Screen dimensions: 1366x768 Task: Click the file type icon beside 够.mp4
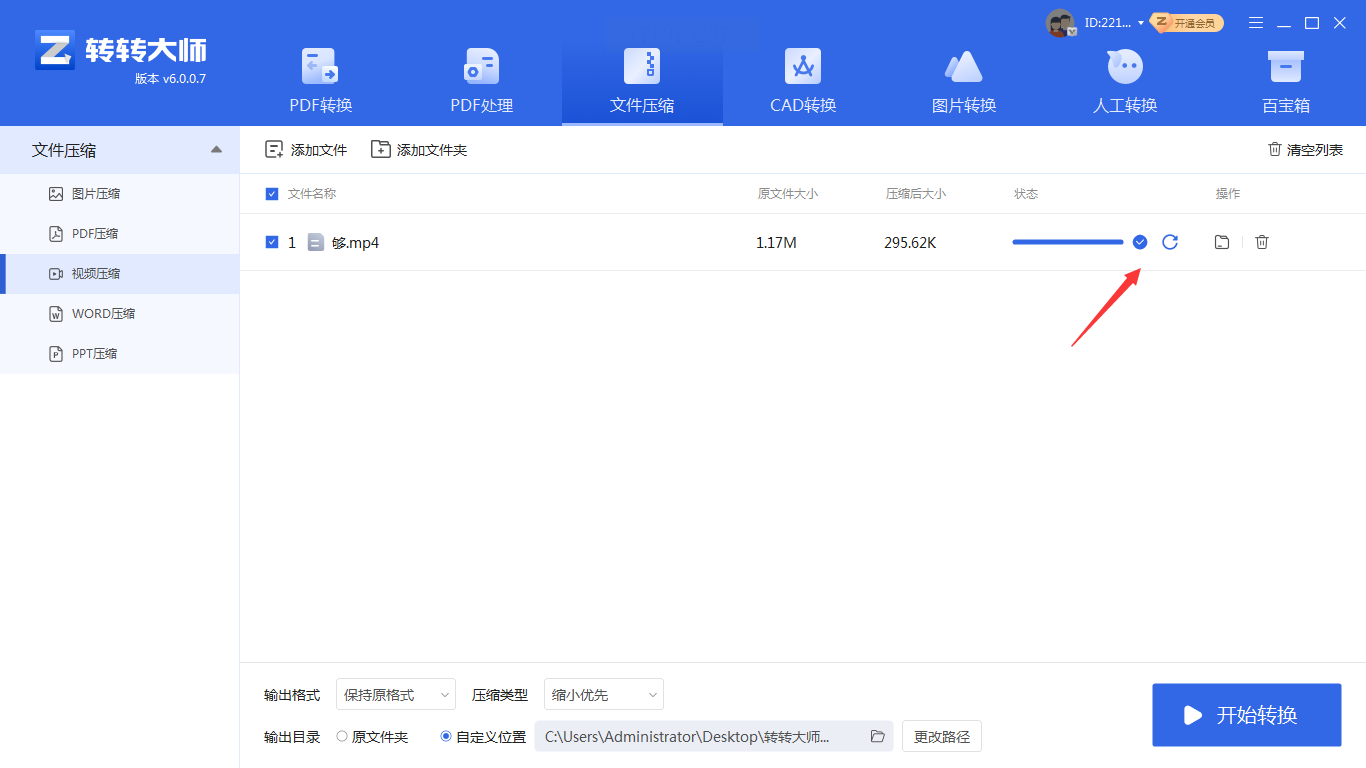(x=316, y=242)
